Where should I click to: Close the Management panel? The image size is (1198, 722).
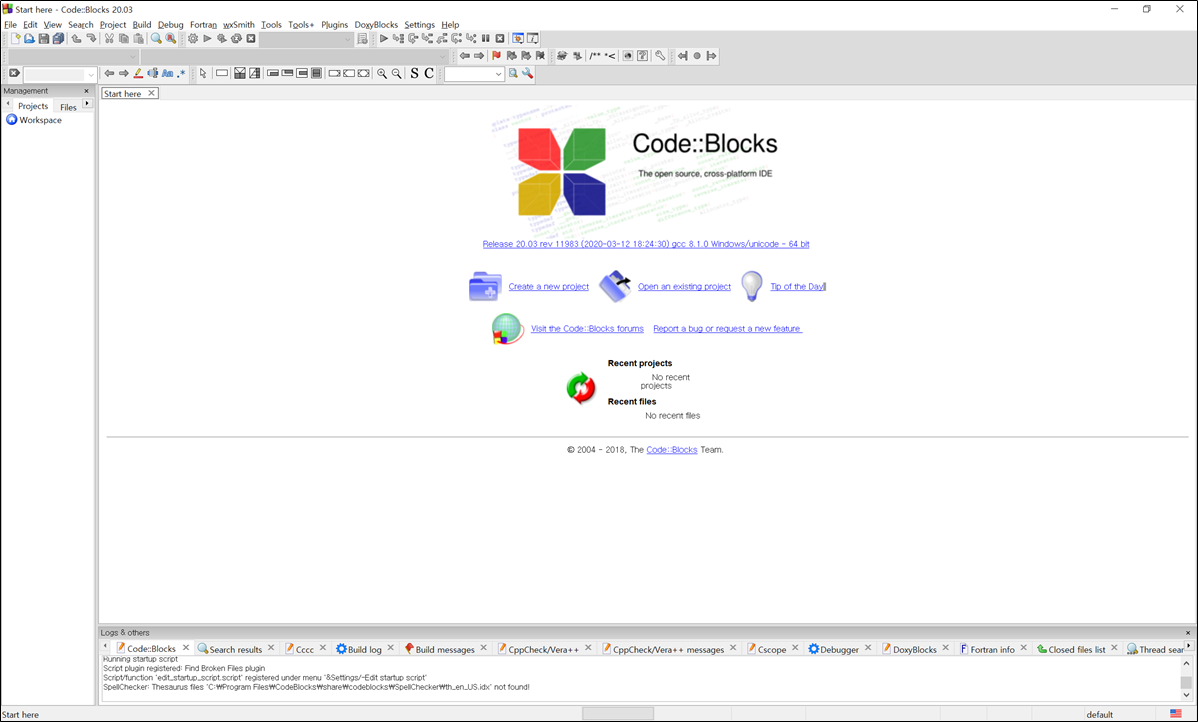coord(86,91)
